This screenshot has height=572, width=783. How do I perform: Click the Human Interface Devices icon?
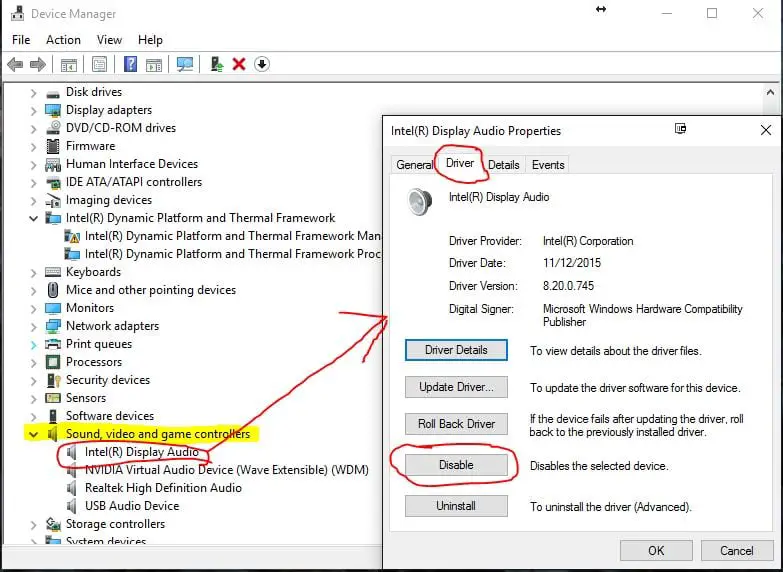(53, 164)
